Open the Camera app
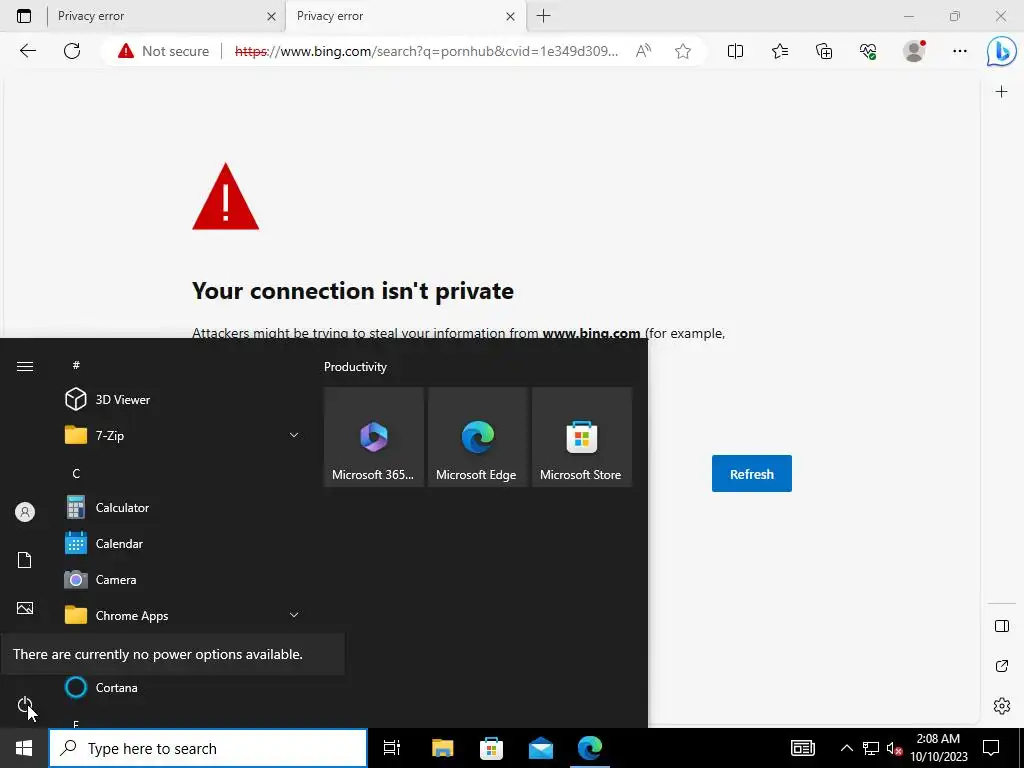1024x768 pixels. pos(183,579)
